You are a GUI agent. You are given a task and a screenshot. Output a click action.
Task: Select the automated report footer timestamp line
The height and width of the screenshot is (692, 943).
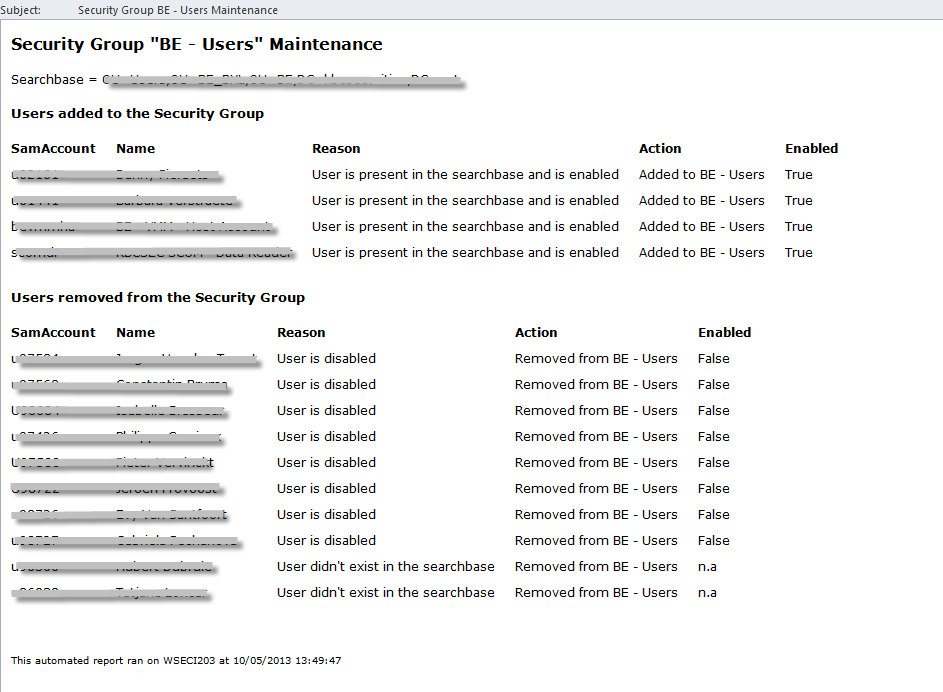tap(176, 660)
